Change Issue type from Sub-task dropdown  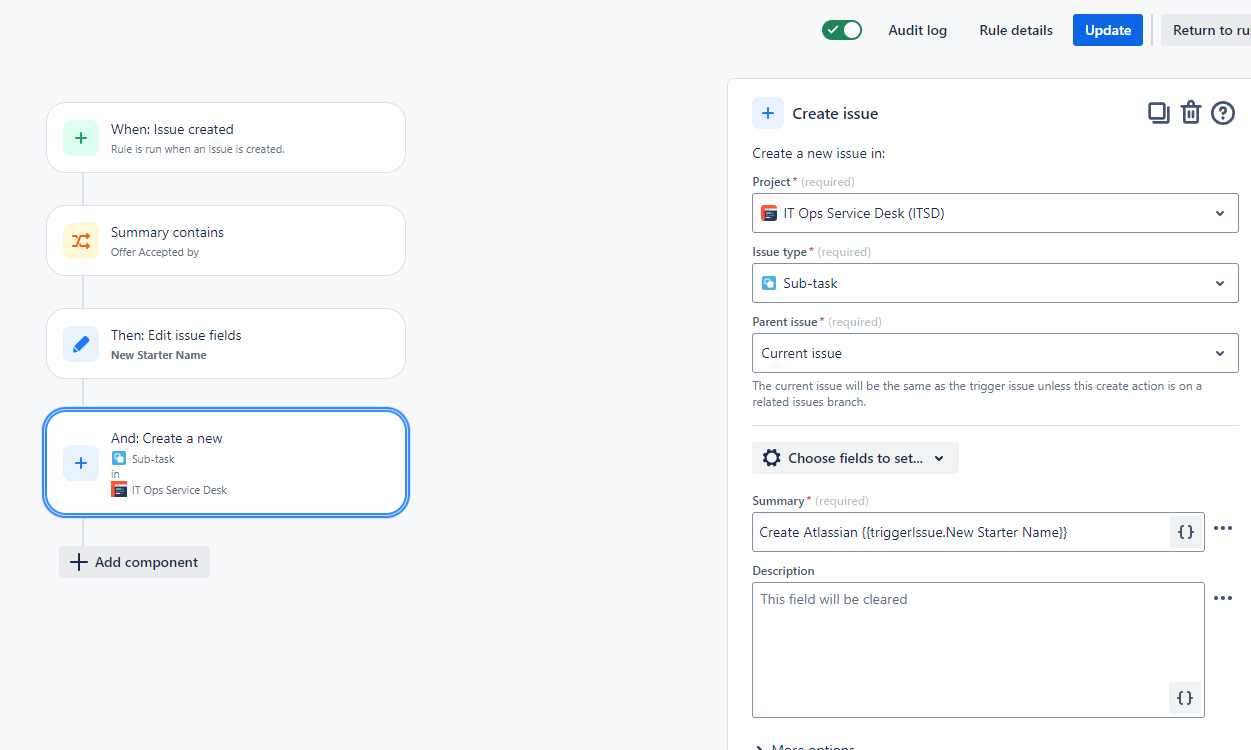(995, 283)
